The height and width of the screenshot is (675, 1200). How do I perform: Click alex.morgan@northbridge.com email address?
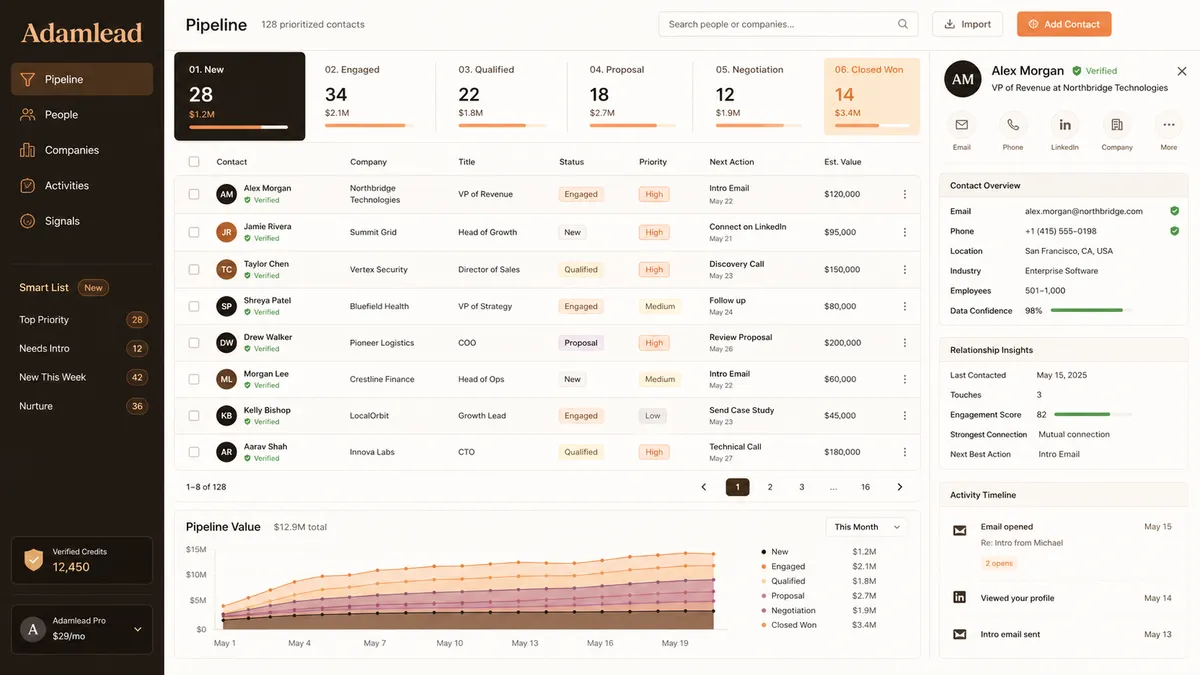[x=1084, y=211]
